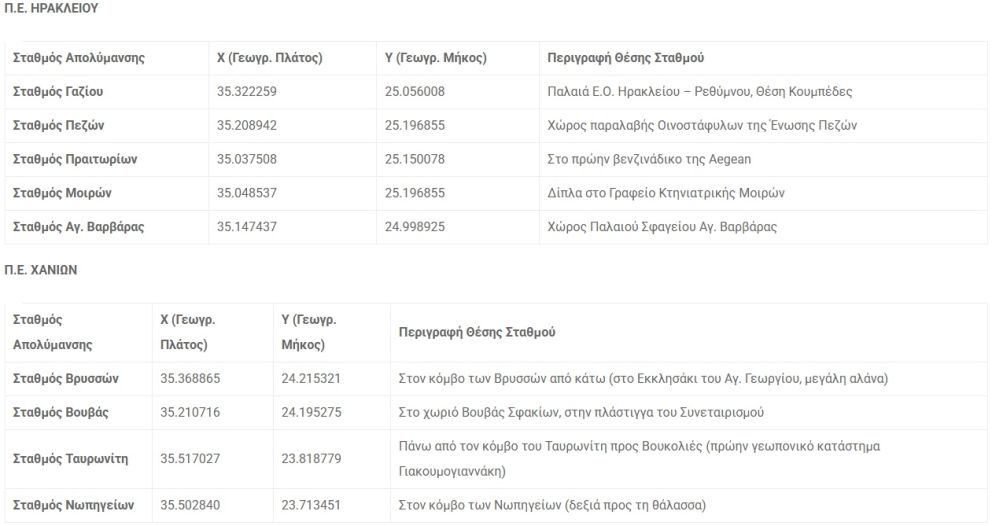992x526 pixels.
Task: Click longitude value 24.215321
Action: [311, 379]
